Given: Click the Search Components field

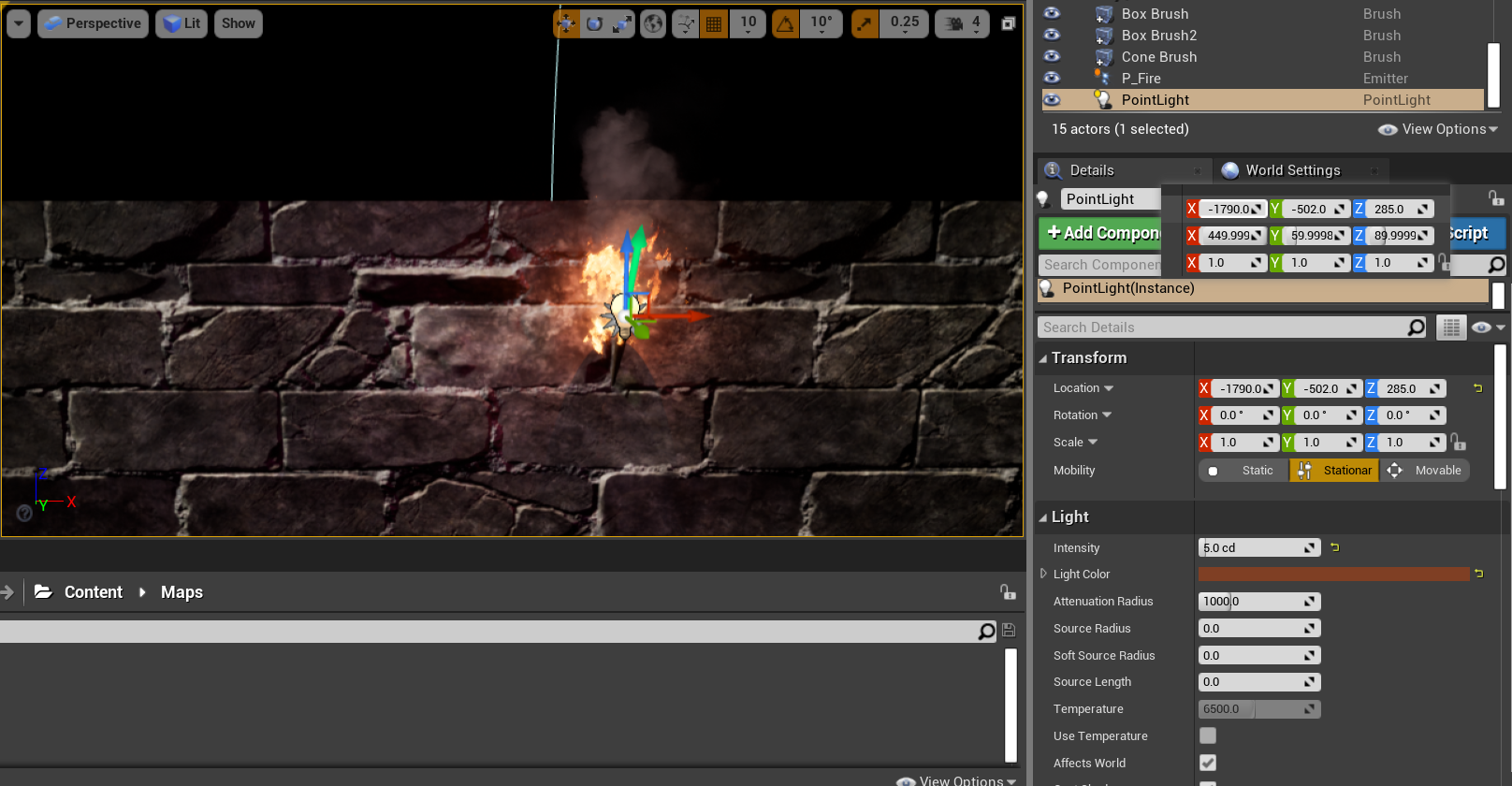Looking at the screenshot, I should click(1100, 265).
